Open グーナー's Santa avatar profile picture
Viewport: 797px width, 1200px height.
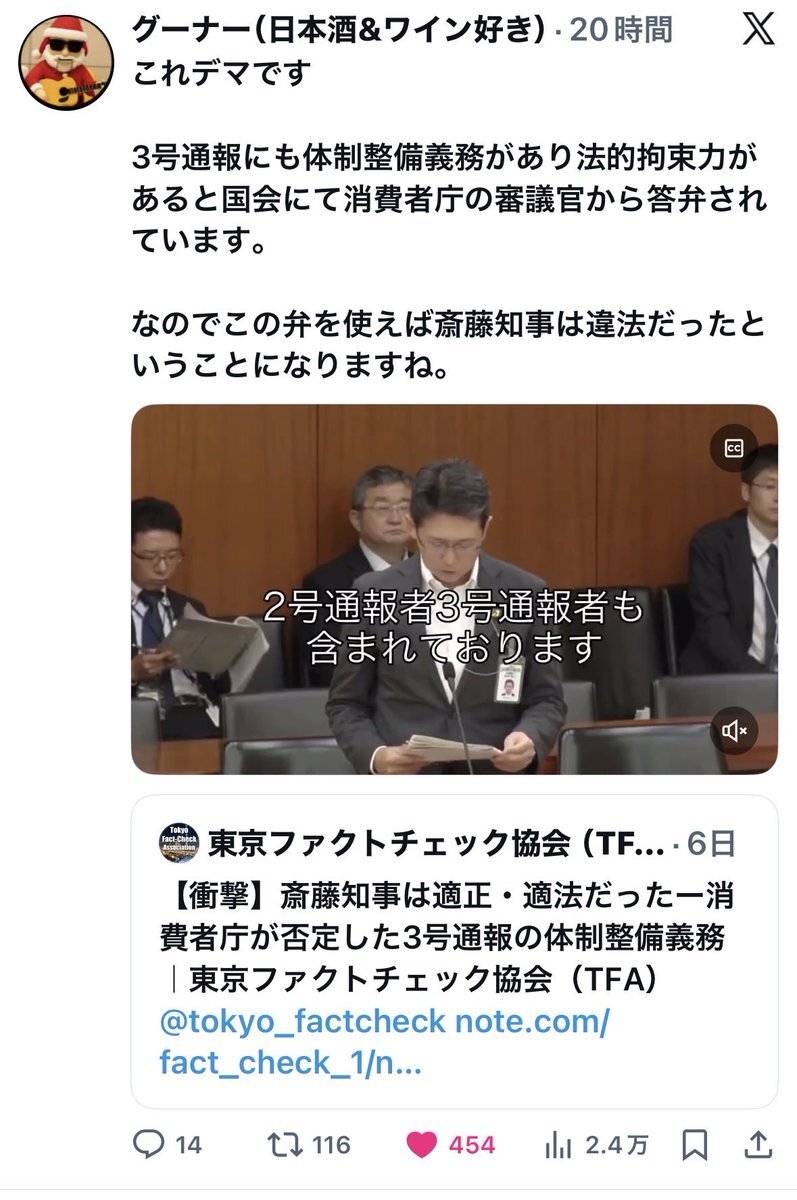point(65,65)
